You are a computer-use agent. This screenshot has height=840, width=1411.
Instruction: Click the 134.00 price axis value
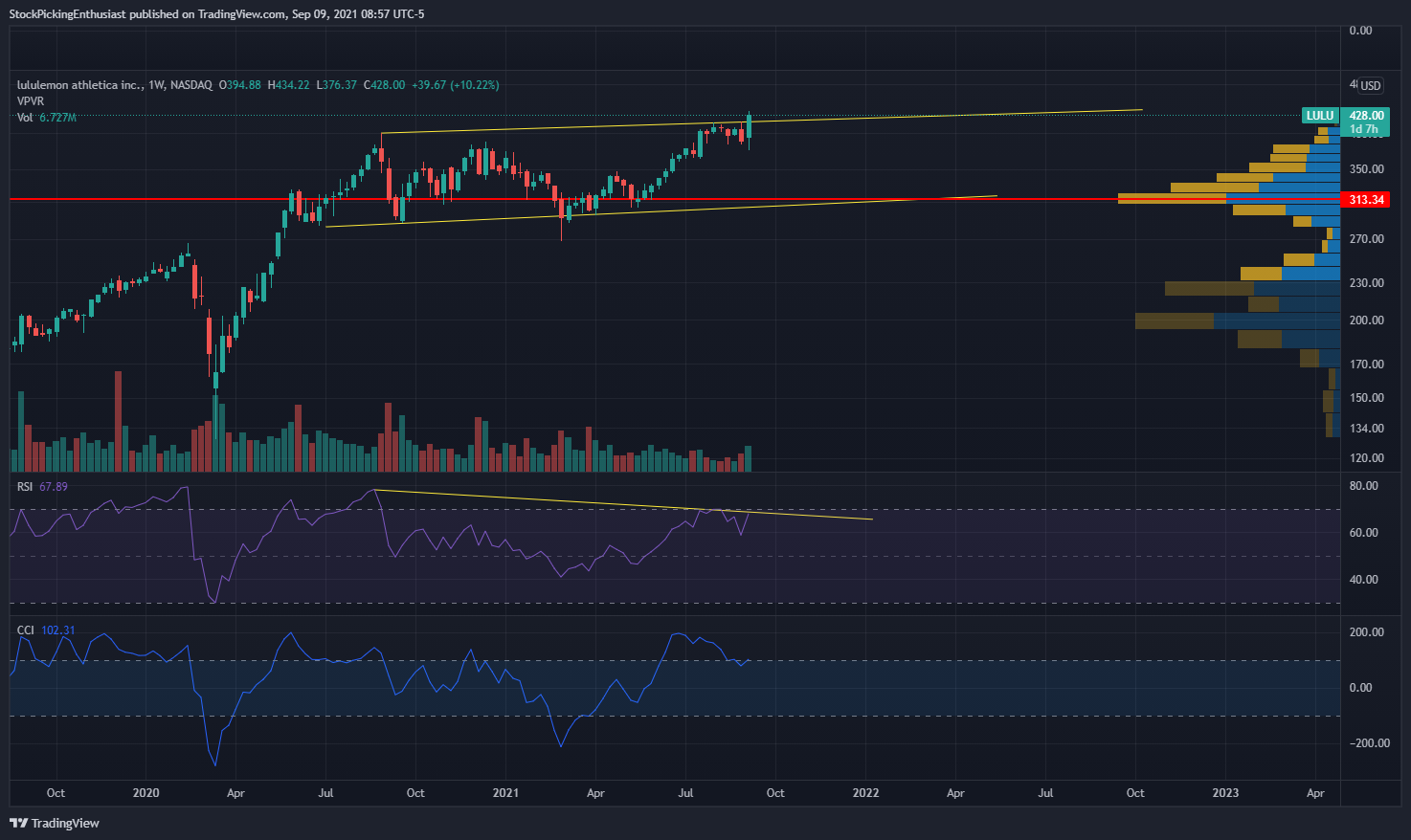tap(1366, 429)
